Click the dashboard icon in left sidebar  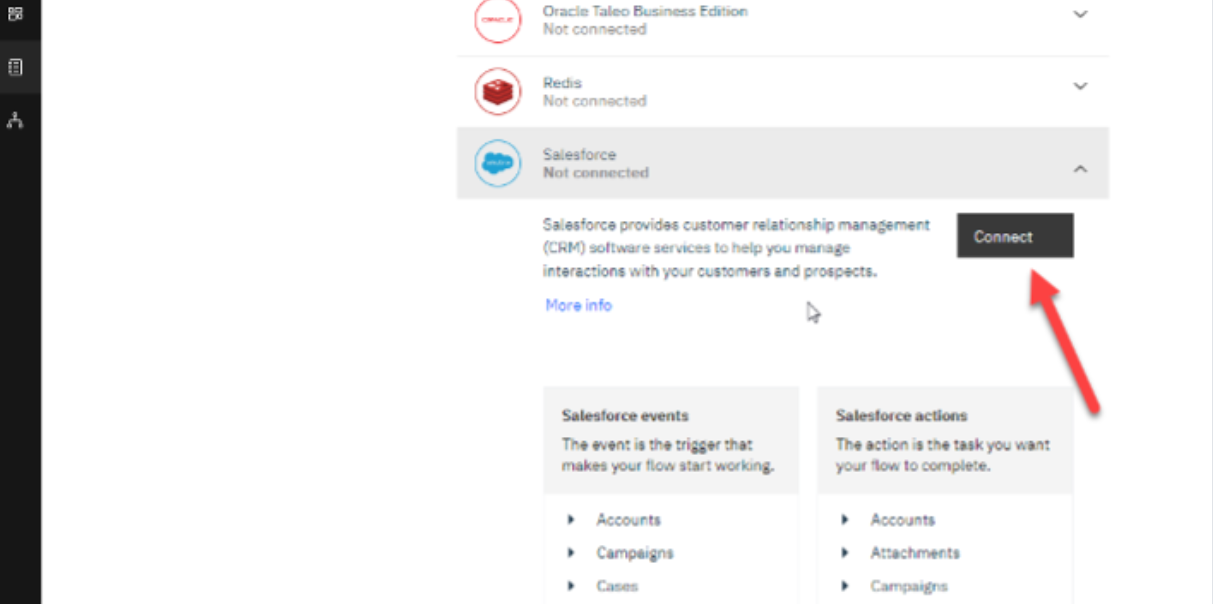15,14
